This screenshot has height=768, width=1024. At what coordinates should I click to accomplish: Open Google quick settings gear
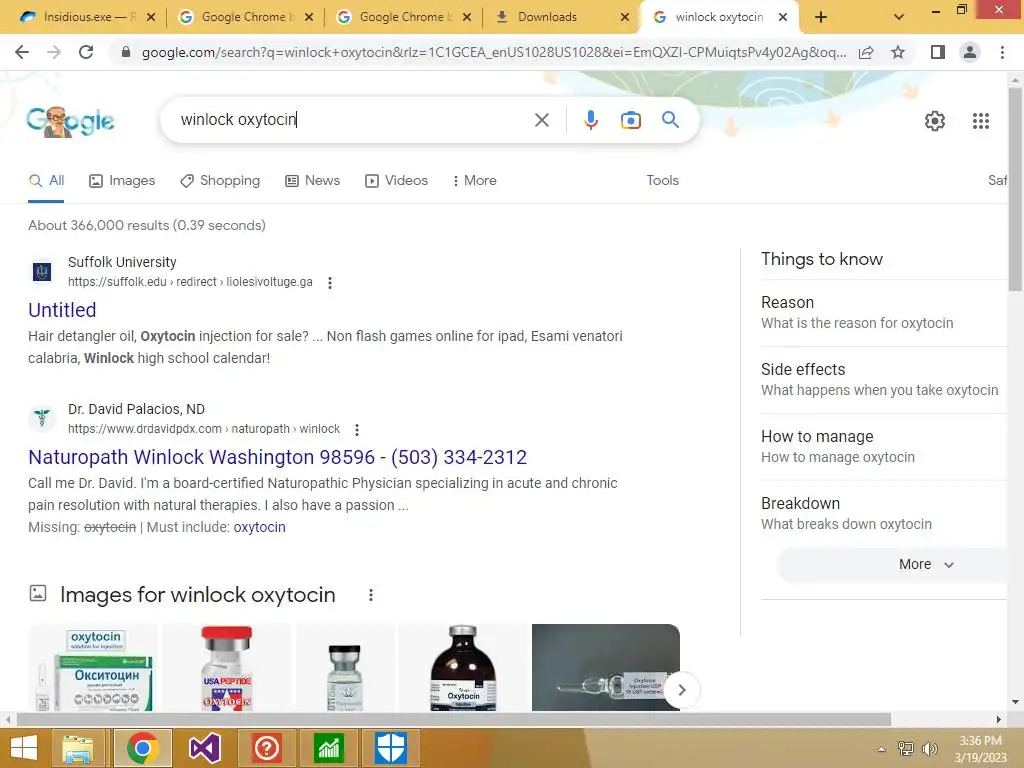point(935,121)
